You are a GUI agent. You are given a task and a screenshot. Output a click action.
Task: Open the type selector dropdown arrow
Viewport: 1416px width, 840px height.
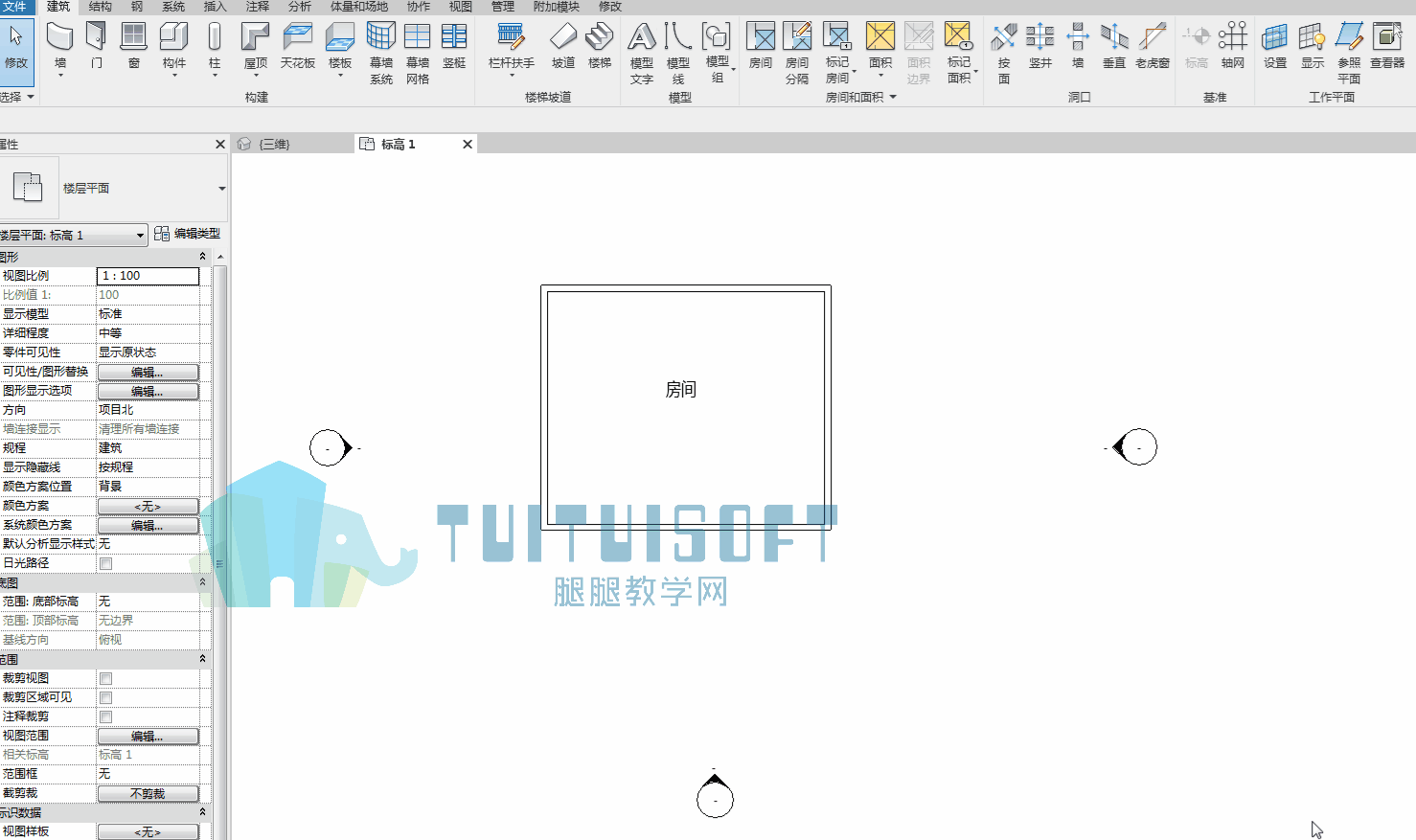pos(221,189)
